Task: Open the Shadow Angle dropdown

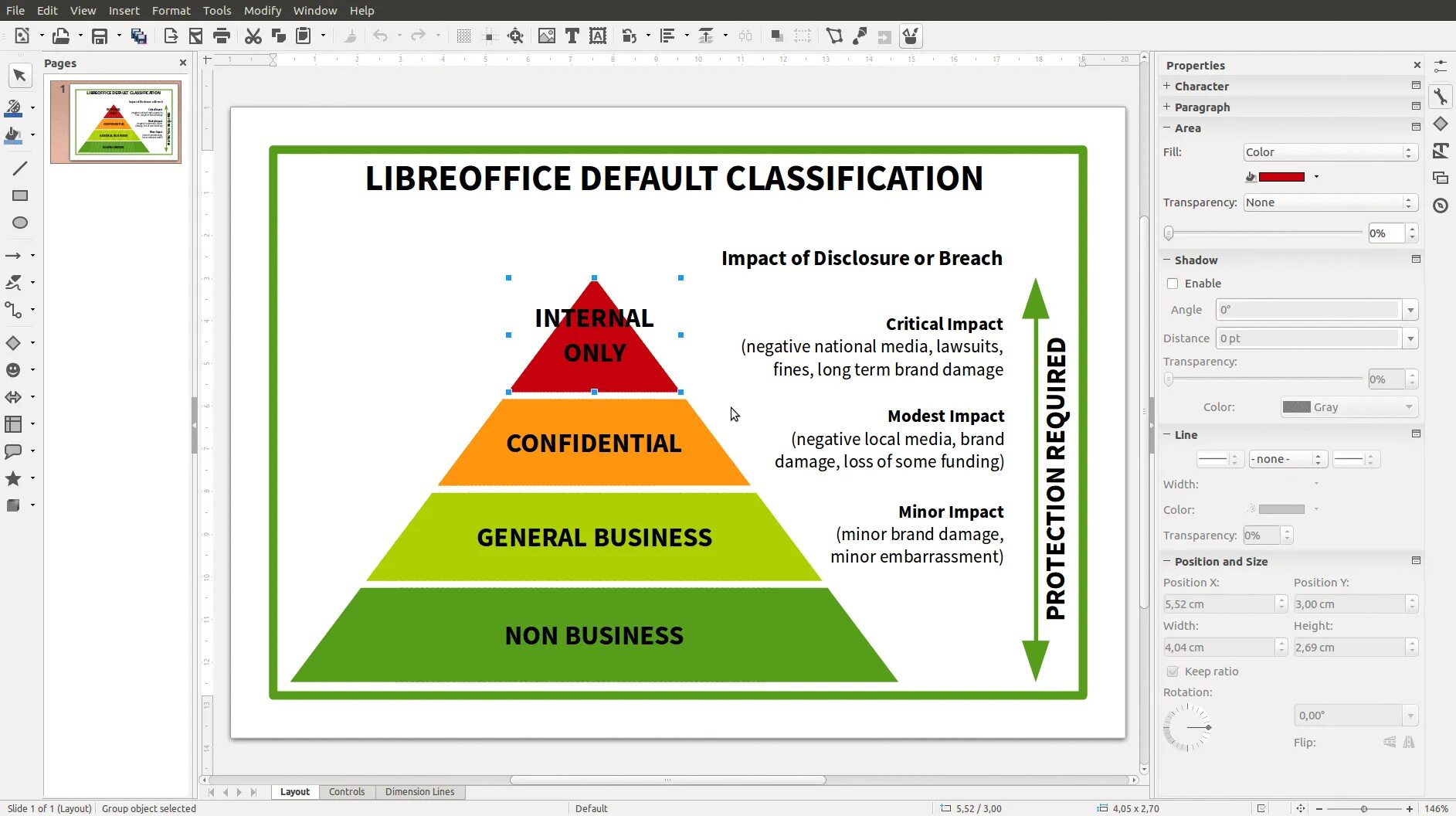Action: pyautogui.click(x=1410, y=310)
